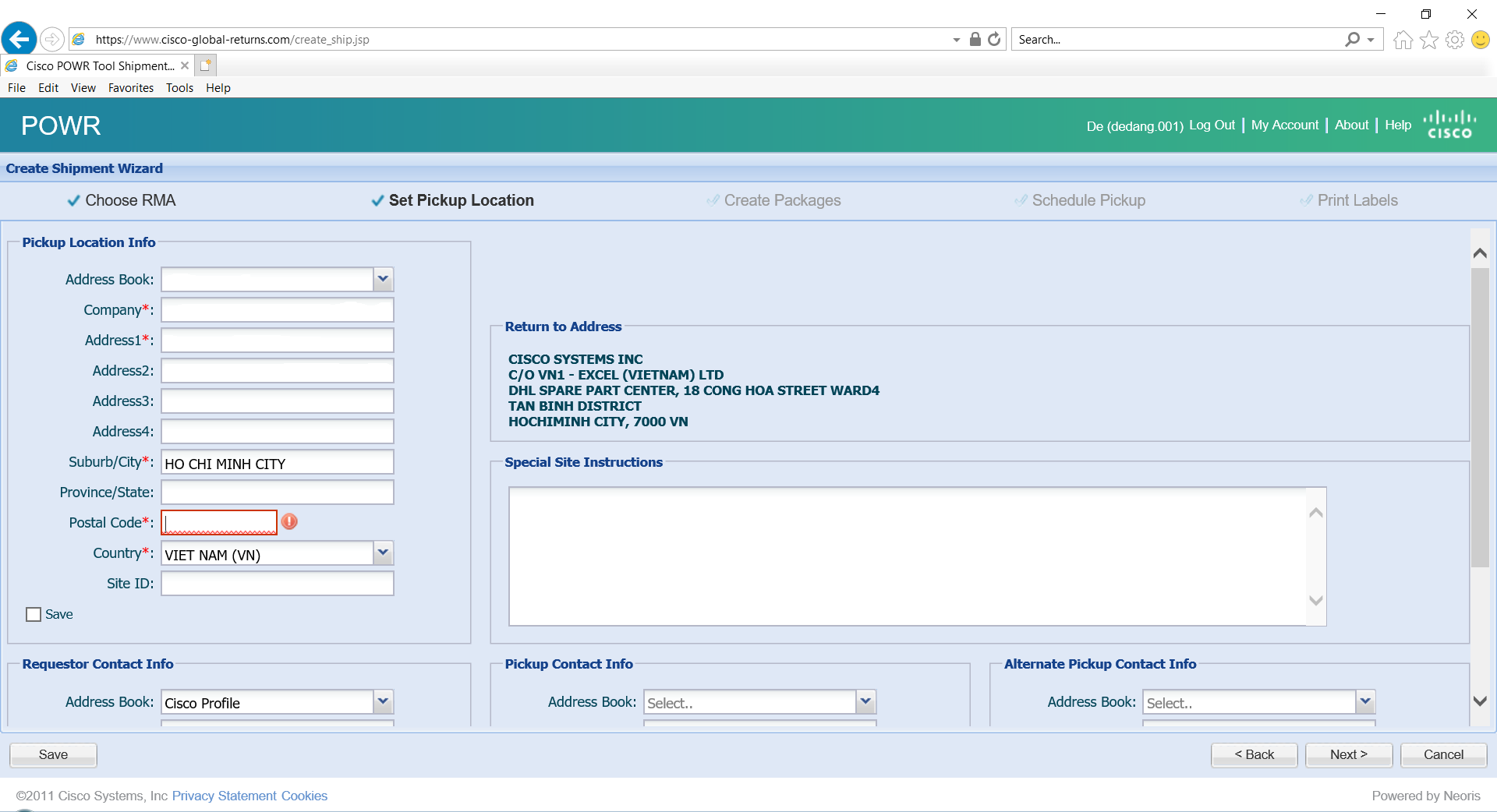The image size is (1497, 812).
Task: Select the Set Pickup Location step
Action: pyautogui.click(x=453, y=200)
